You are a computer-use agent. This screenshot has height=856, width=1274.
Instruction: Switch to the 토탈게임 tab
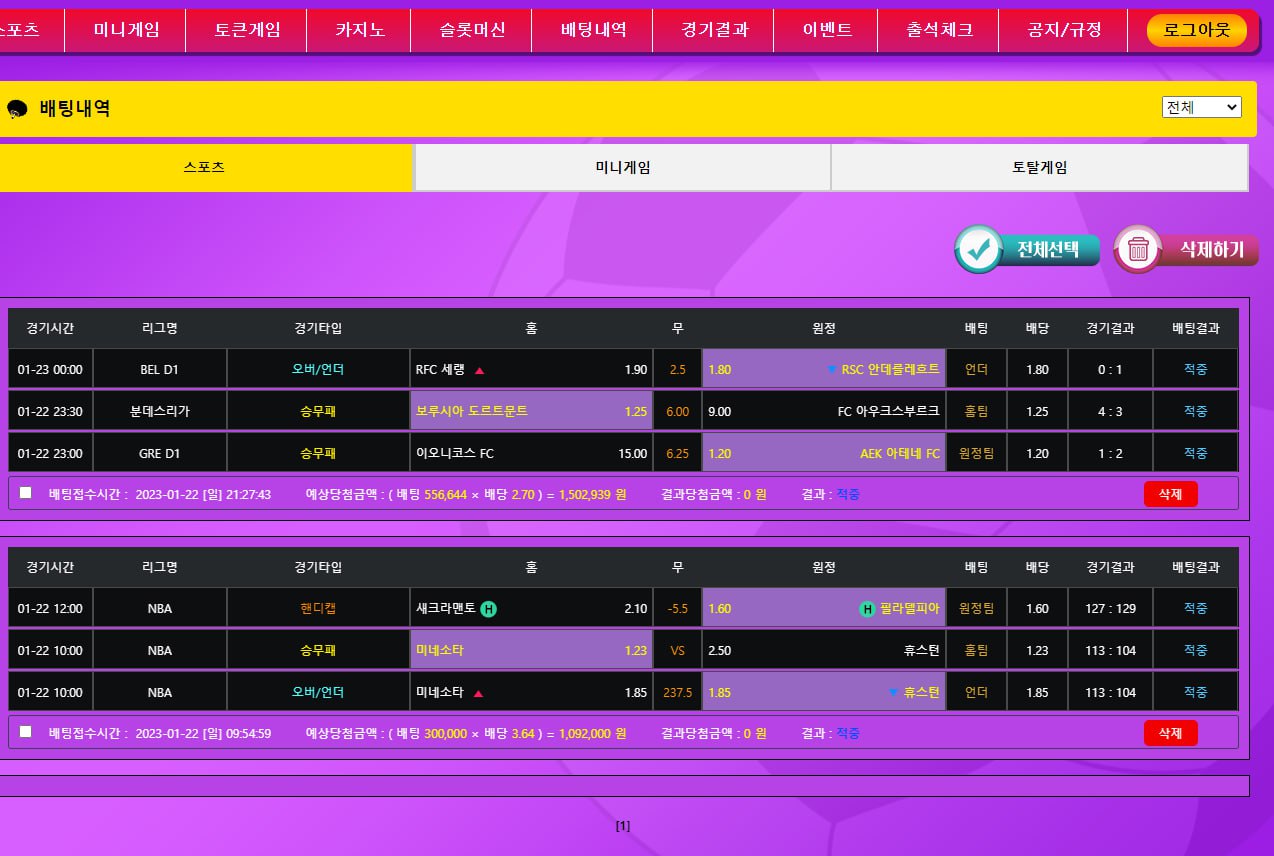tap(1039, 168)
